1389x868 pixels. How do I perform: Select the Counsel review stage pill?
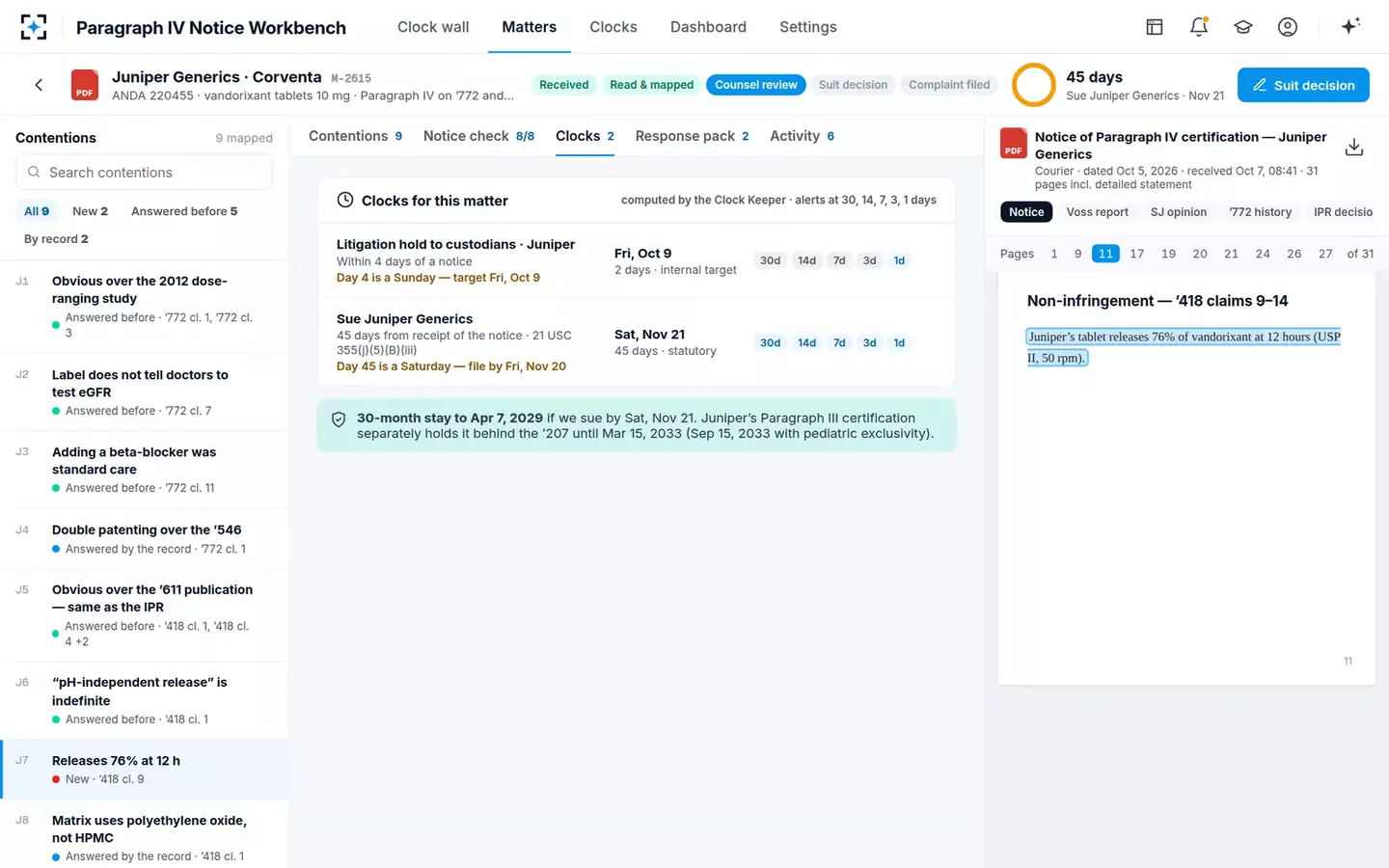click(756, 85)
